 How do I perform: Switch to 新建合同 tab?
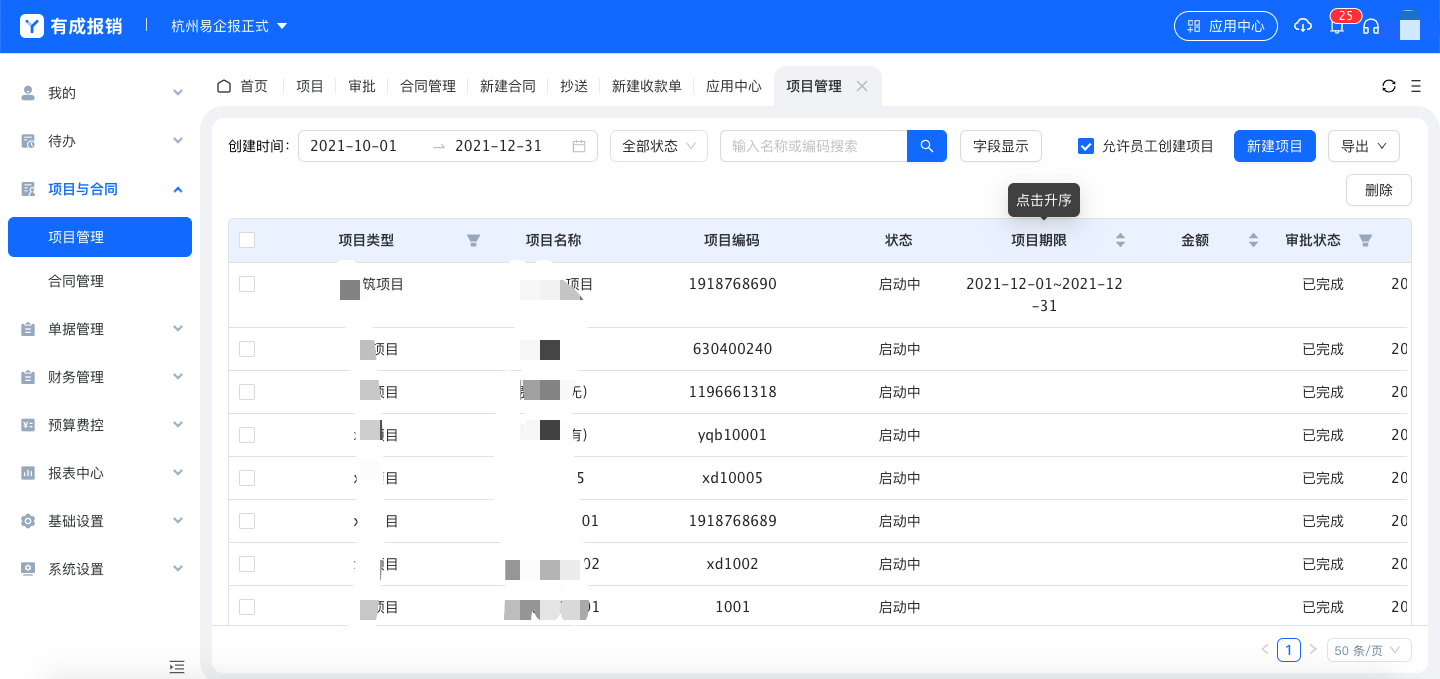[x=508, y=86]
